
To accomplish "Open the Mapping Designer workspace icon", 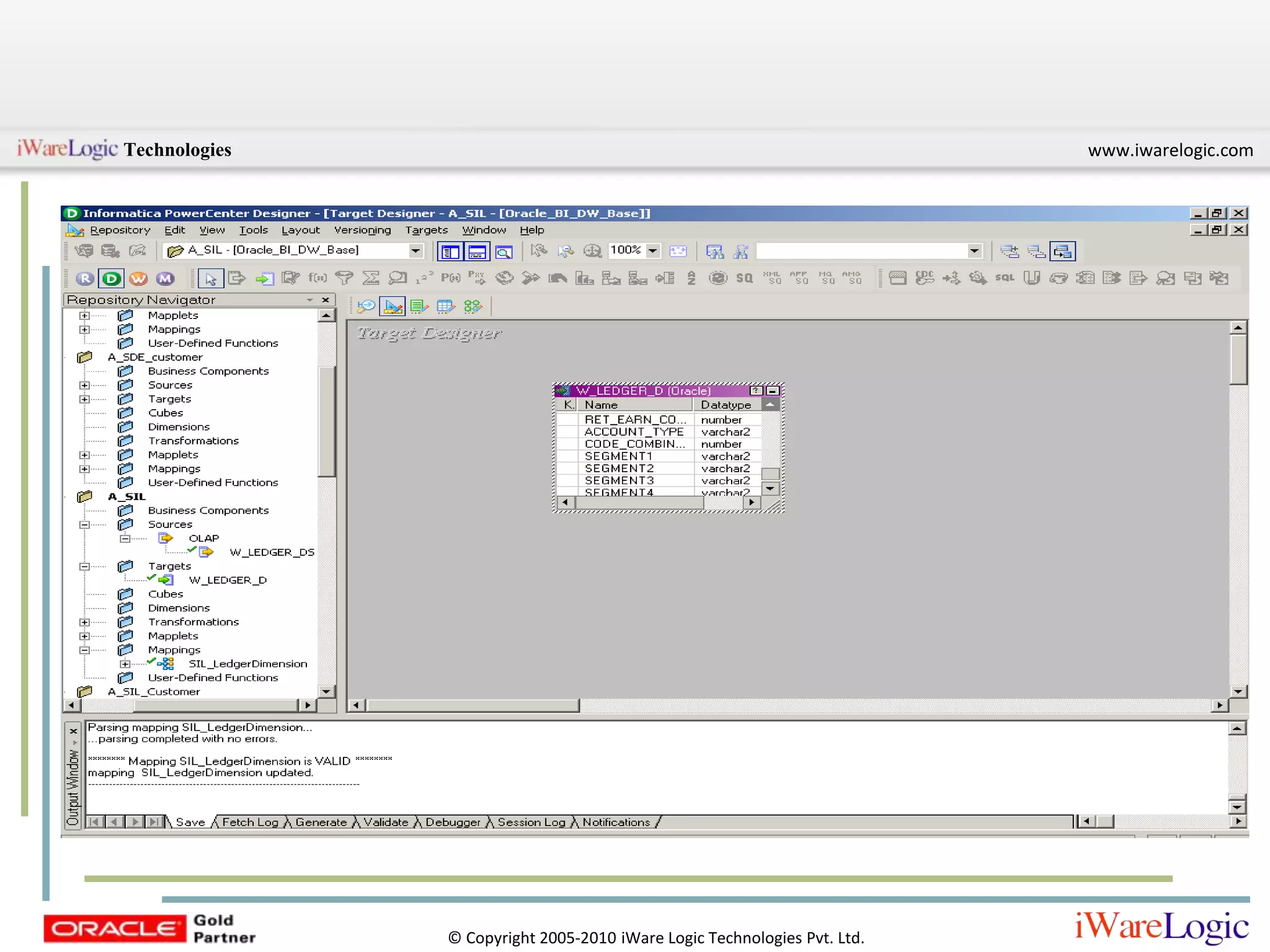I will click(473, 306).
